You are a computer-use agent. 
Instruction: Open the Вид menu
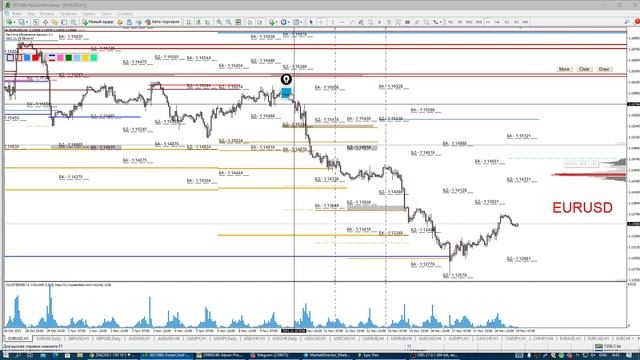(31, 13)
